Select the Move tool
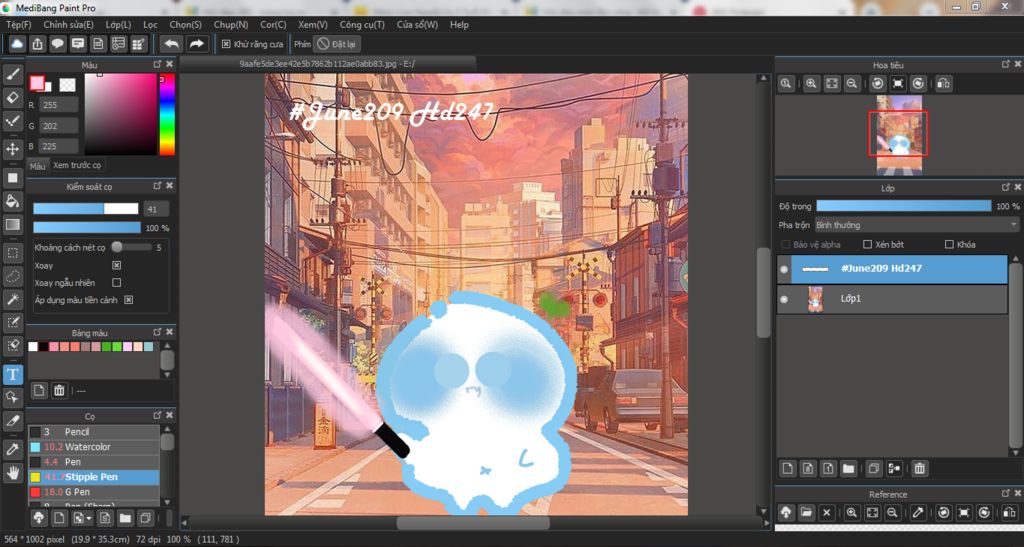The height and width of the screenshot is (547, 1024). pos(12,149)
